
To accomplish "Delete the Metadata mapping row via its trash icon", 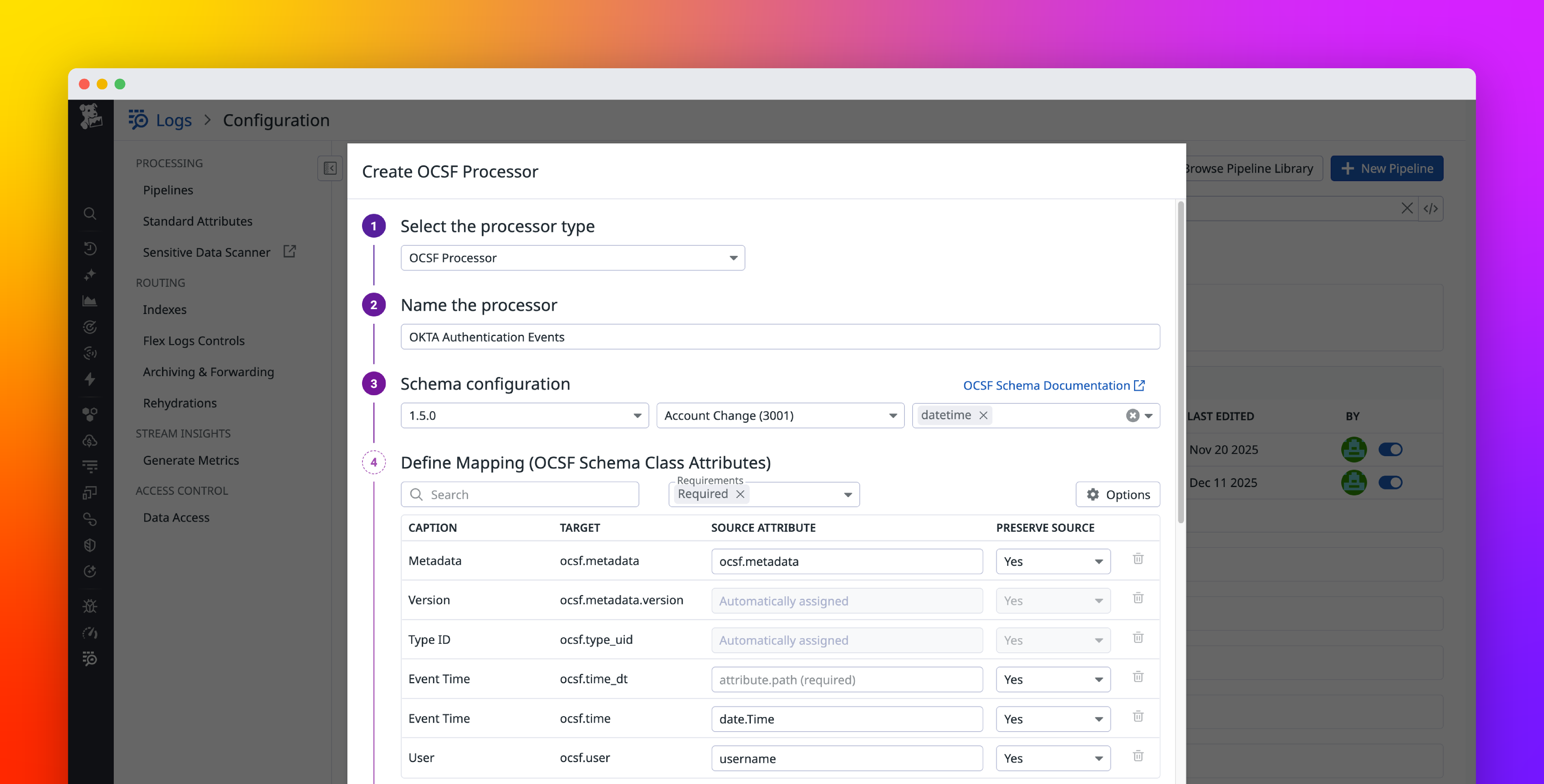I will coord(1138,559).
